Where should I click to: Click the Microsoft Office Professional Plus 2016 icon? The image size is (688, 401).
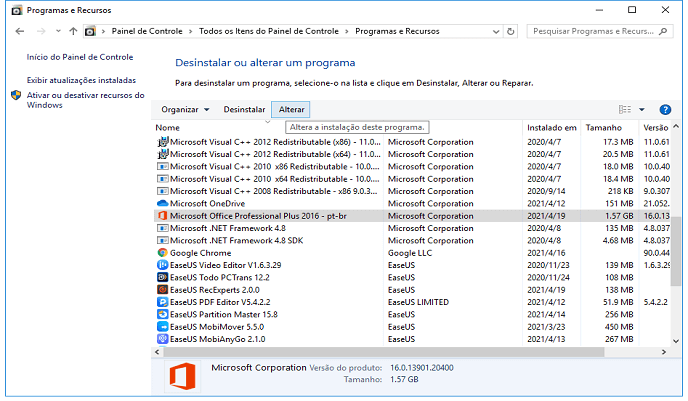(x=162, y=216)
